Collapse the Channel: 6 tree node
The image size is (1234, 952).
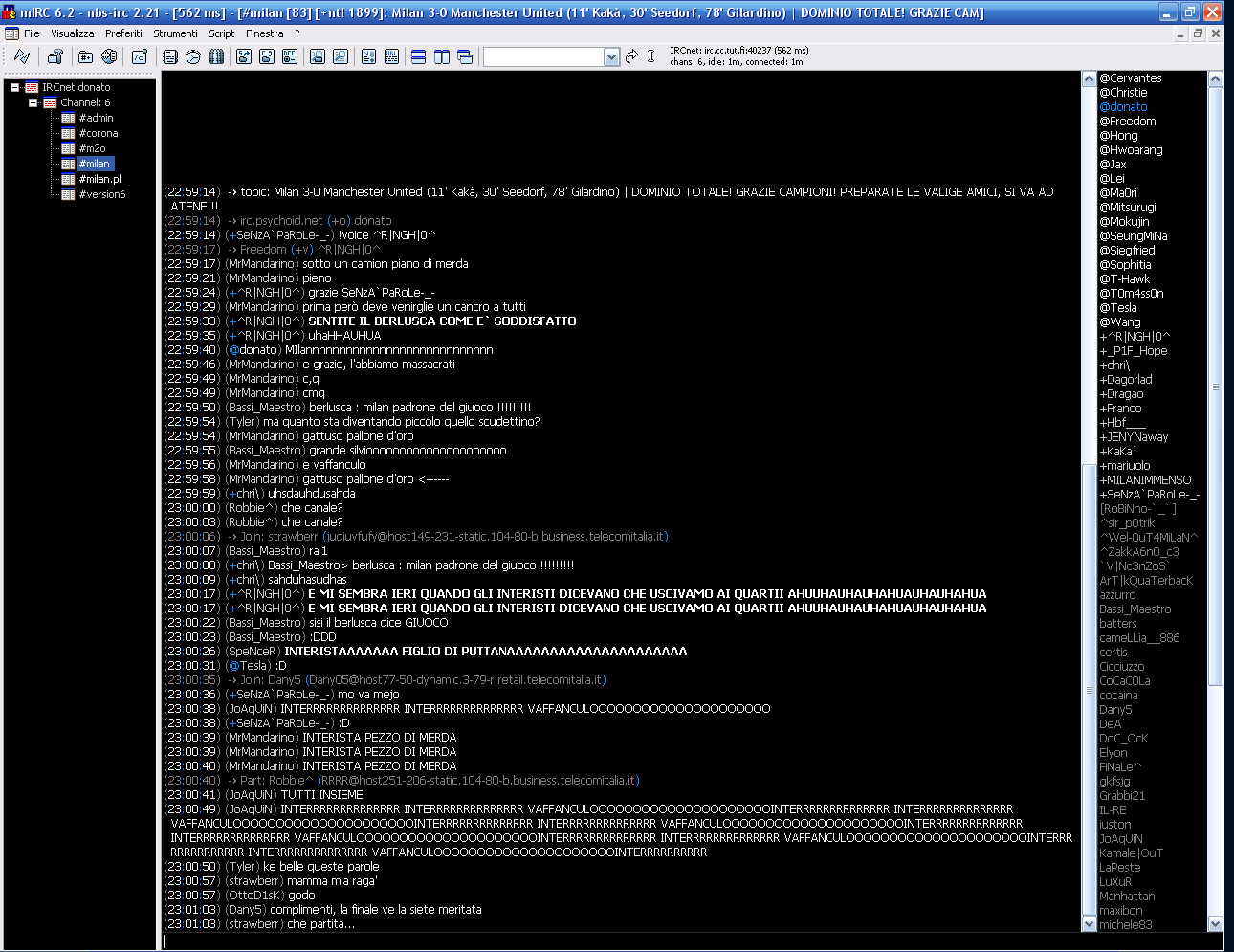[33, 102]
